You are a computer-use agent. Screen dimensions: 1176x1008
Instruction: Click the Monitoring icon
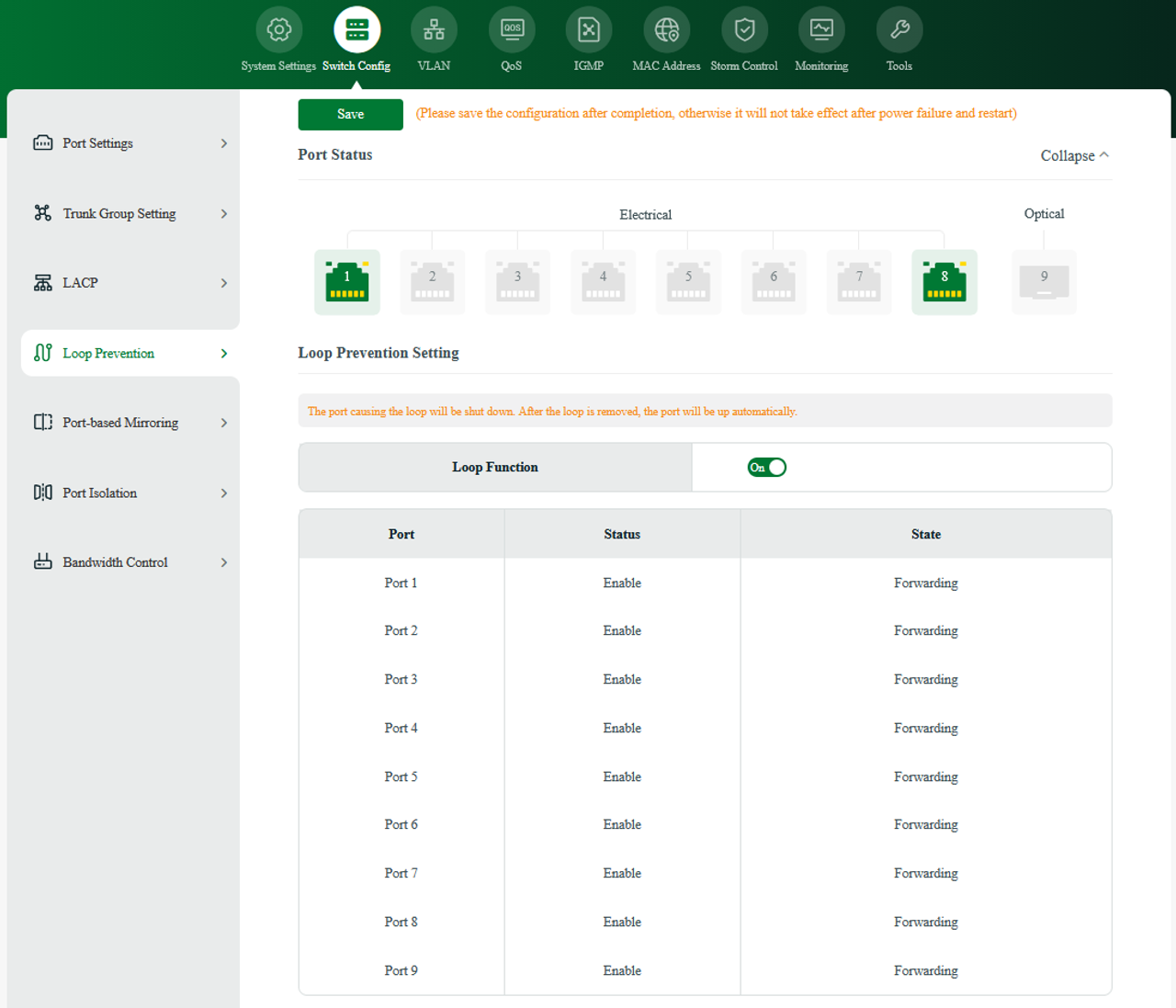click(x=821, y=28)
